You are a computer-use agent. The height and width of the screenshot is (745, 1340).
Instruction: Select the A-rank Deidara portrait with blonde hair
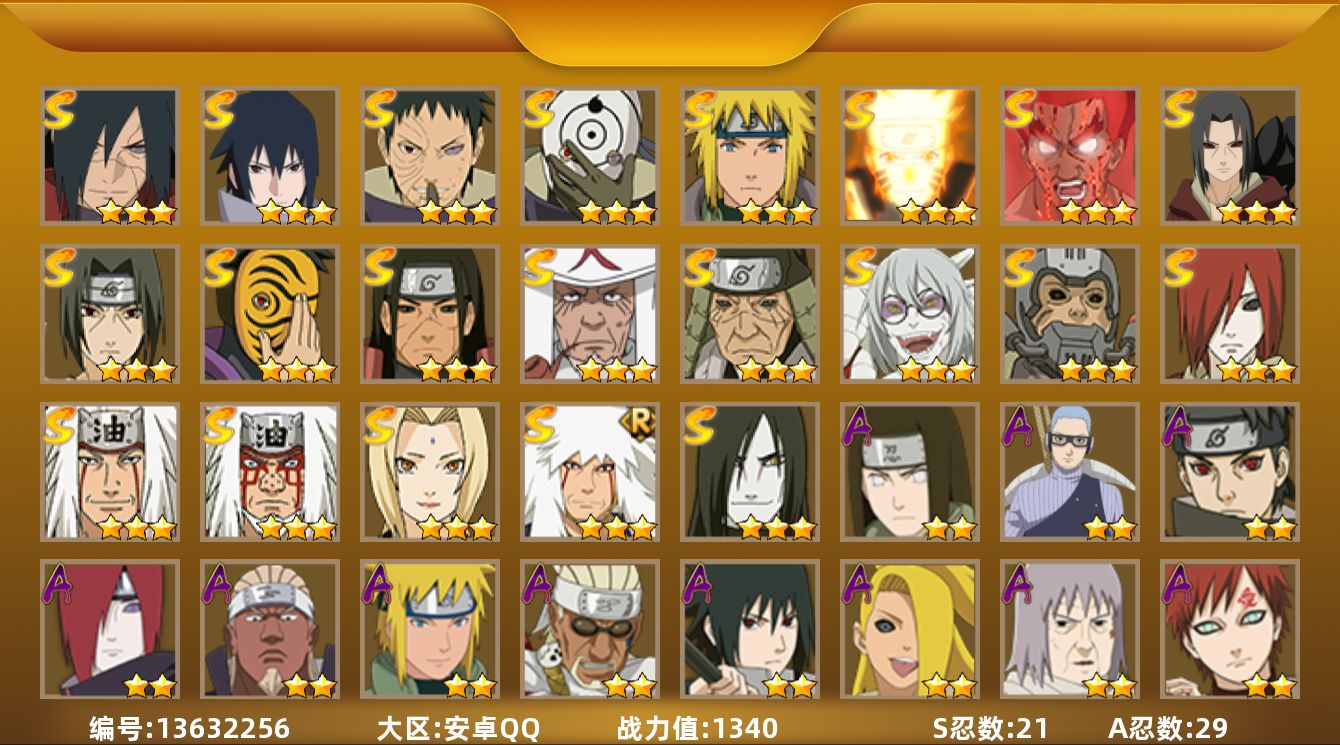910,629
